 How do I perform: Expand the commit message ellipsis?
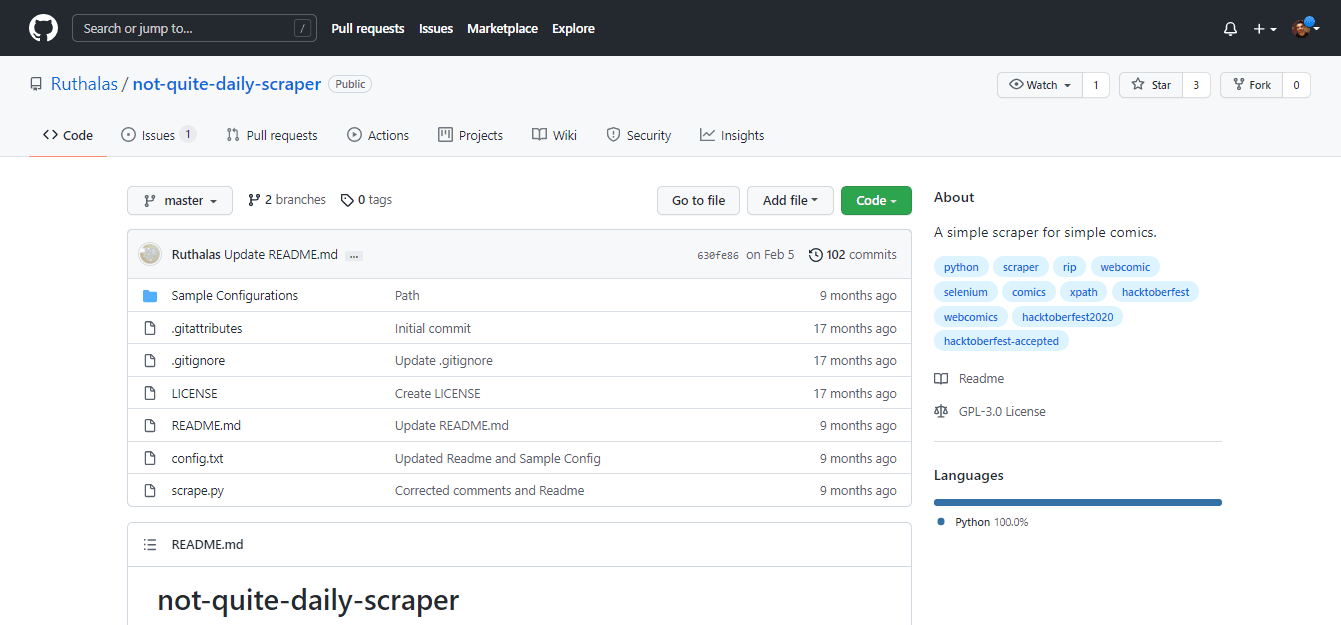click(353, 256)
